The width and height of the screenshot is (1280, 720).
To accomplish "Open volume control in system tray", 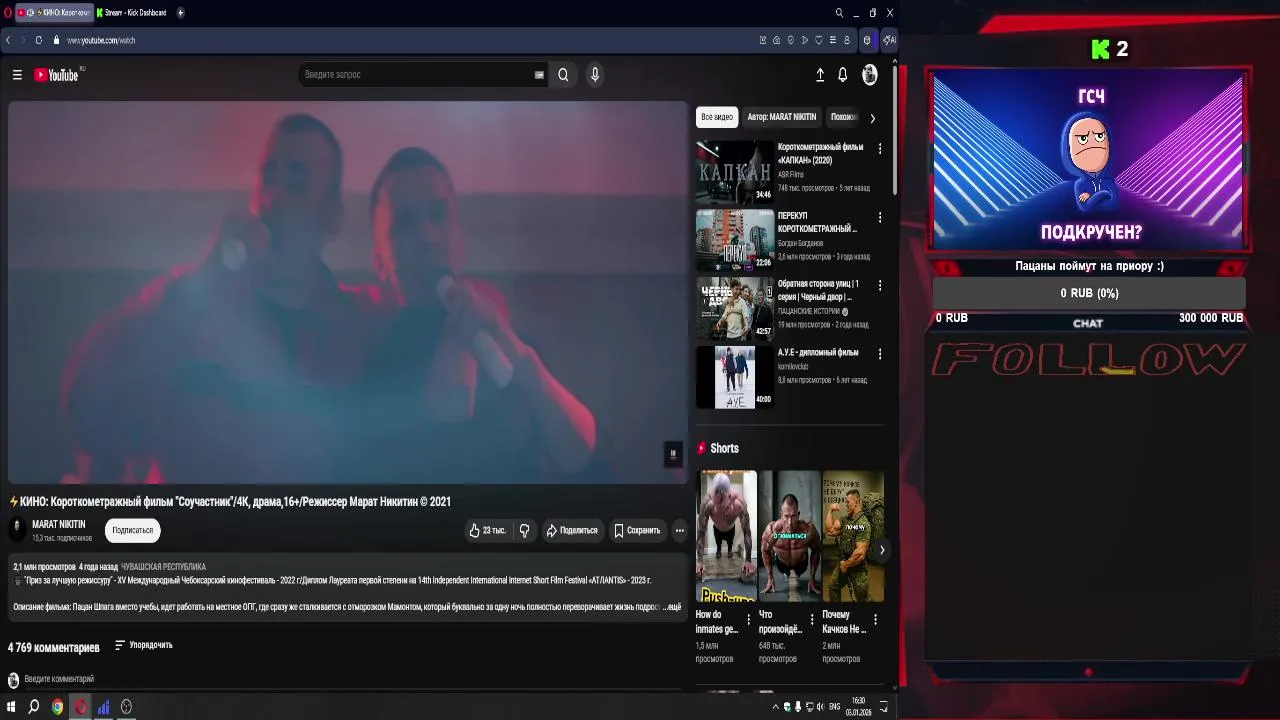I will click(x=821, y=707).
